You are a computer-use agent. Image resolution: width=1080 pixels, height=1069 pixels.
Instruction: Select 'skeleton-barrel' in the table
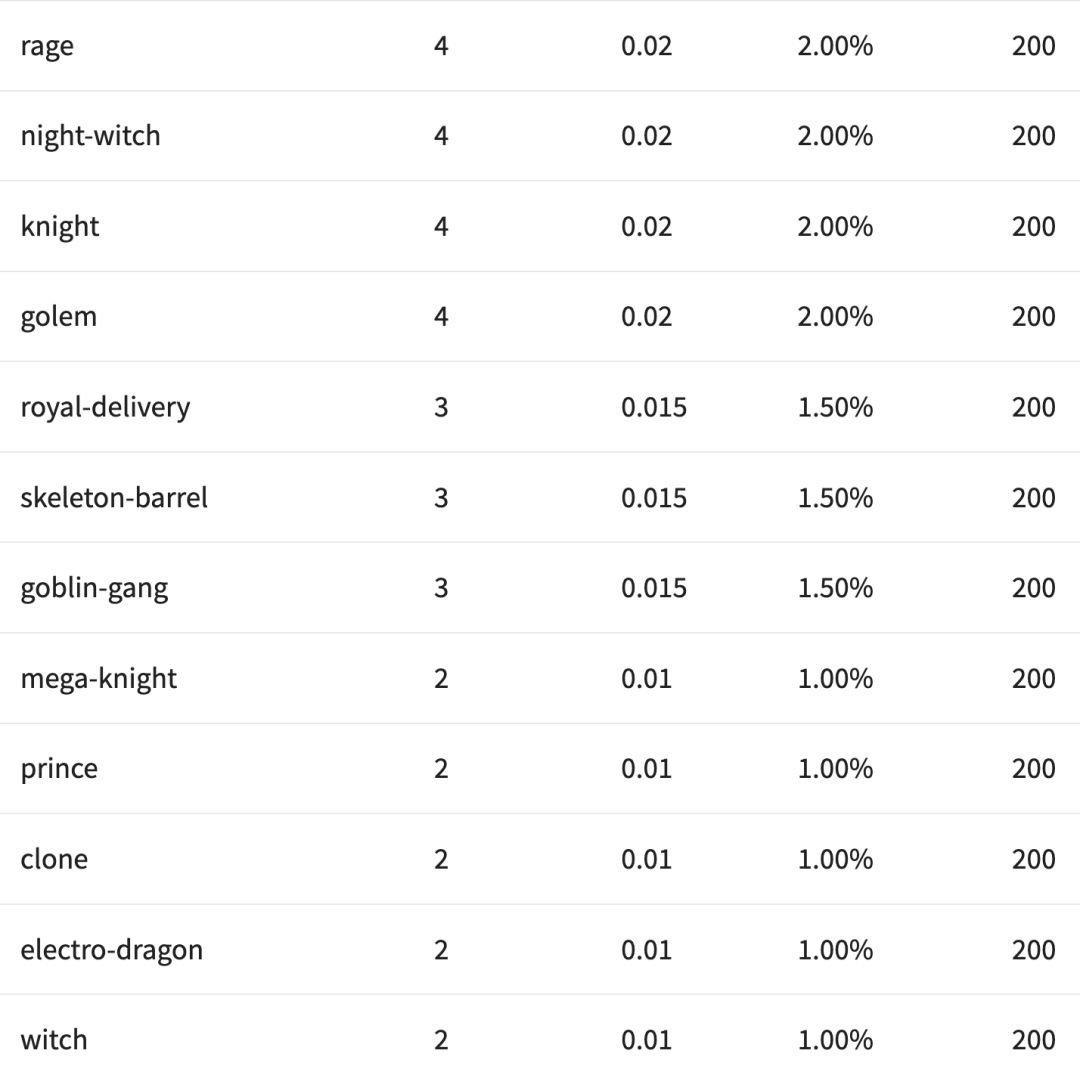[114, 498]
